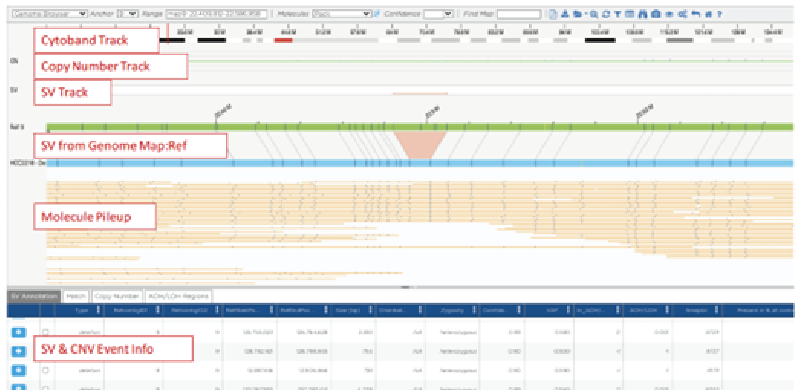Image resolution: width=801 pixels, height=391 pixels.
Task: Click the Range input field
Action: (x=216, y=14)
